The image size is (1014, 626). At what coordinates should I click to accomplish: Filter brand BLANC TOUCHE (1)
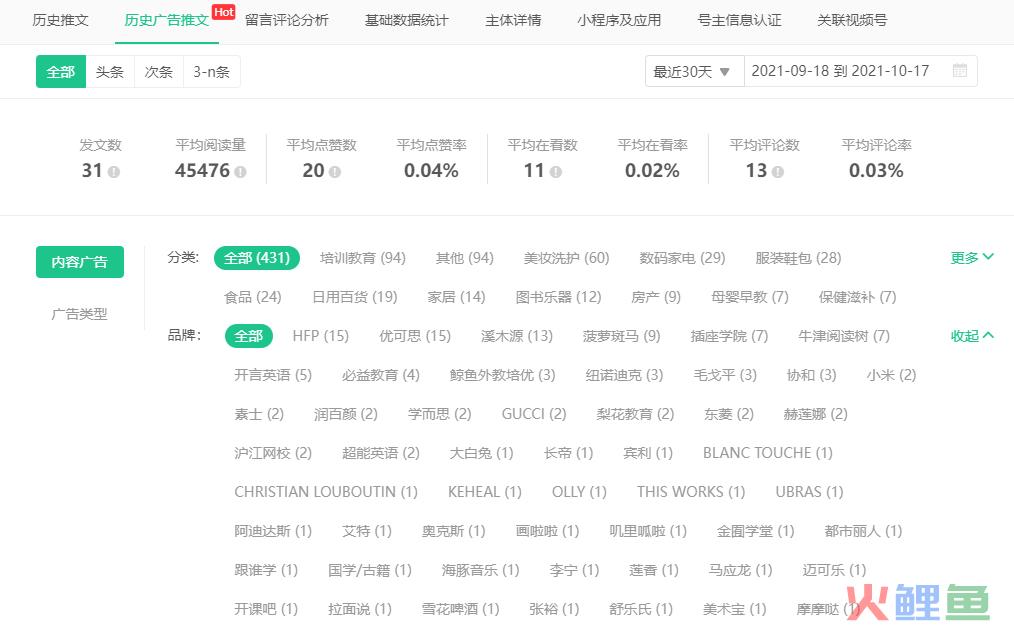(768, 453)
